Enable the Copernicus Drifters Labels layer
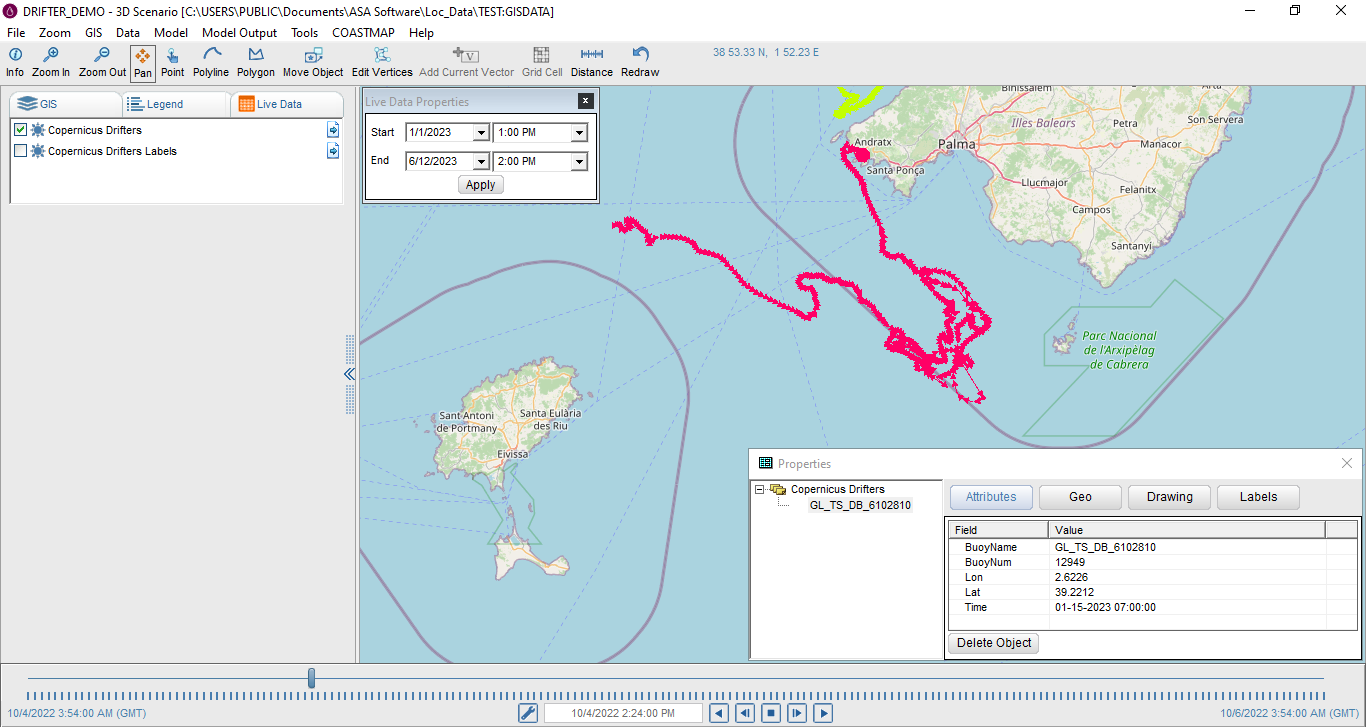This screenshot has height=727, width=1366. [20, 151]
